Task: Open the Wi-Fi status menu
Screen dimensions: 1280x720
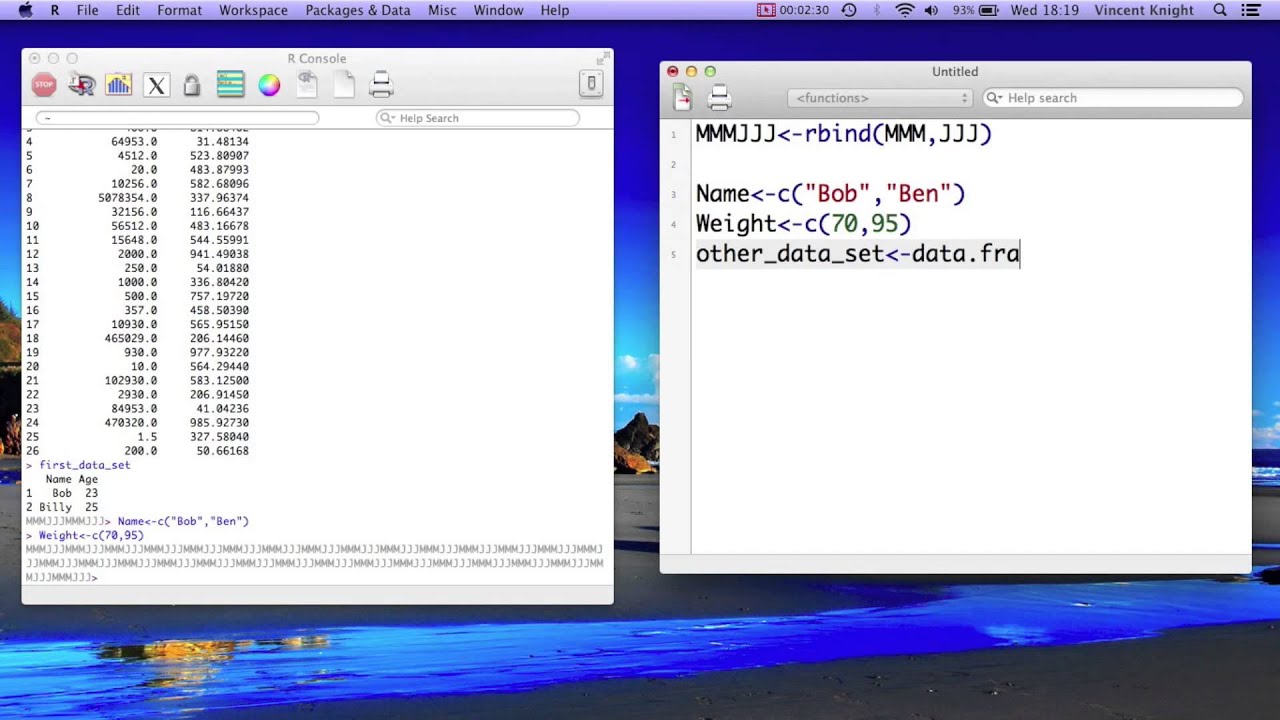Action: pyautogui.click(x=905, y=10)
